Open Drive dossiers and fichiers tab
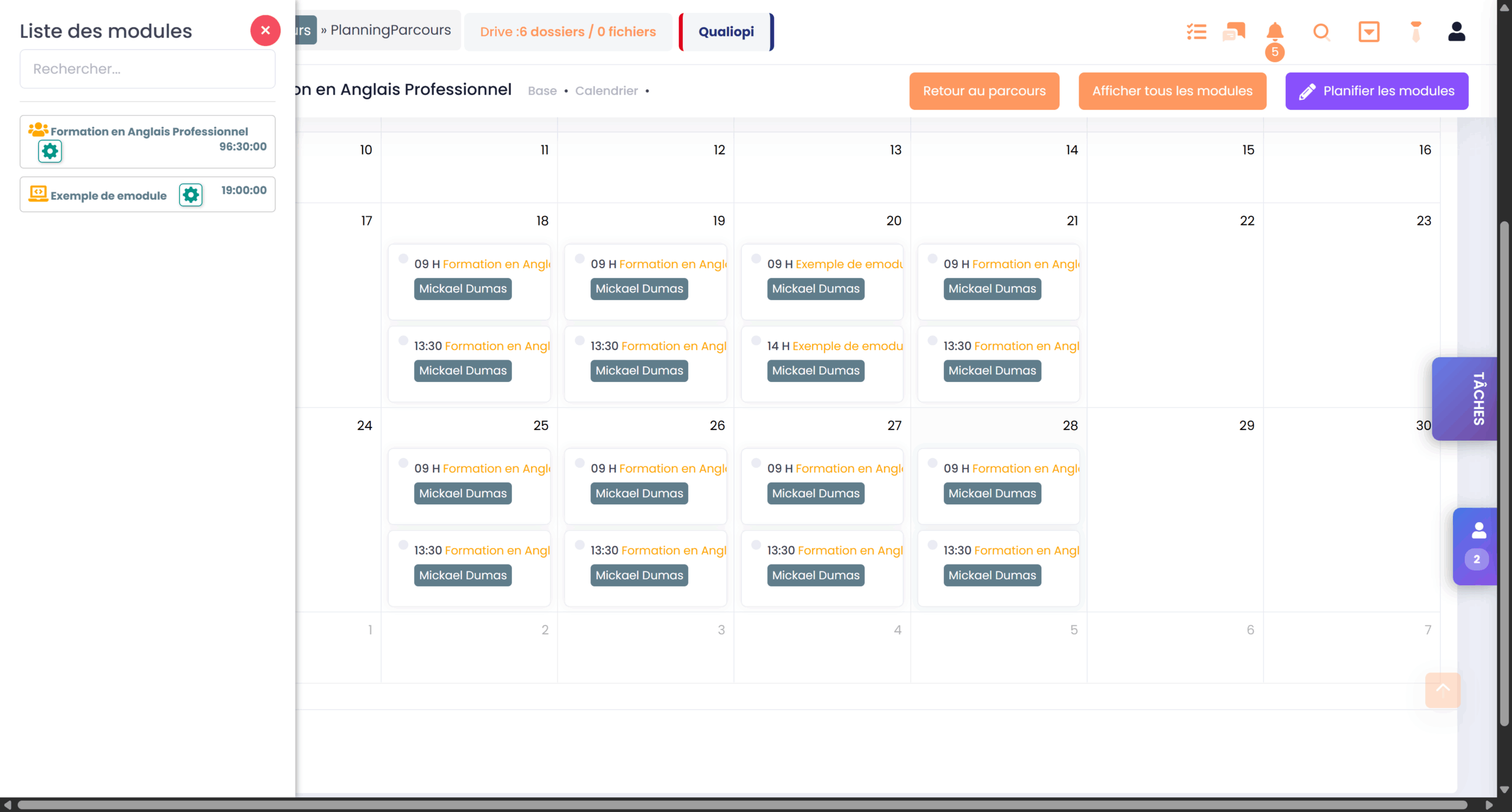The height and width of the screenshot is (812, 1512). [568, 32]
